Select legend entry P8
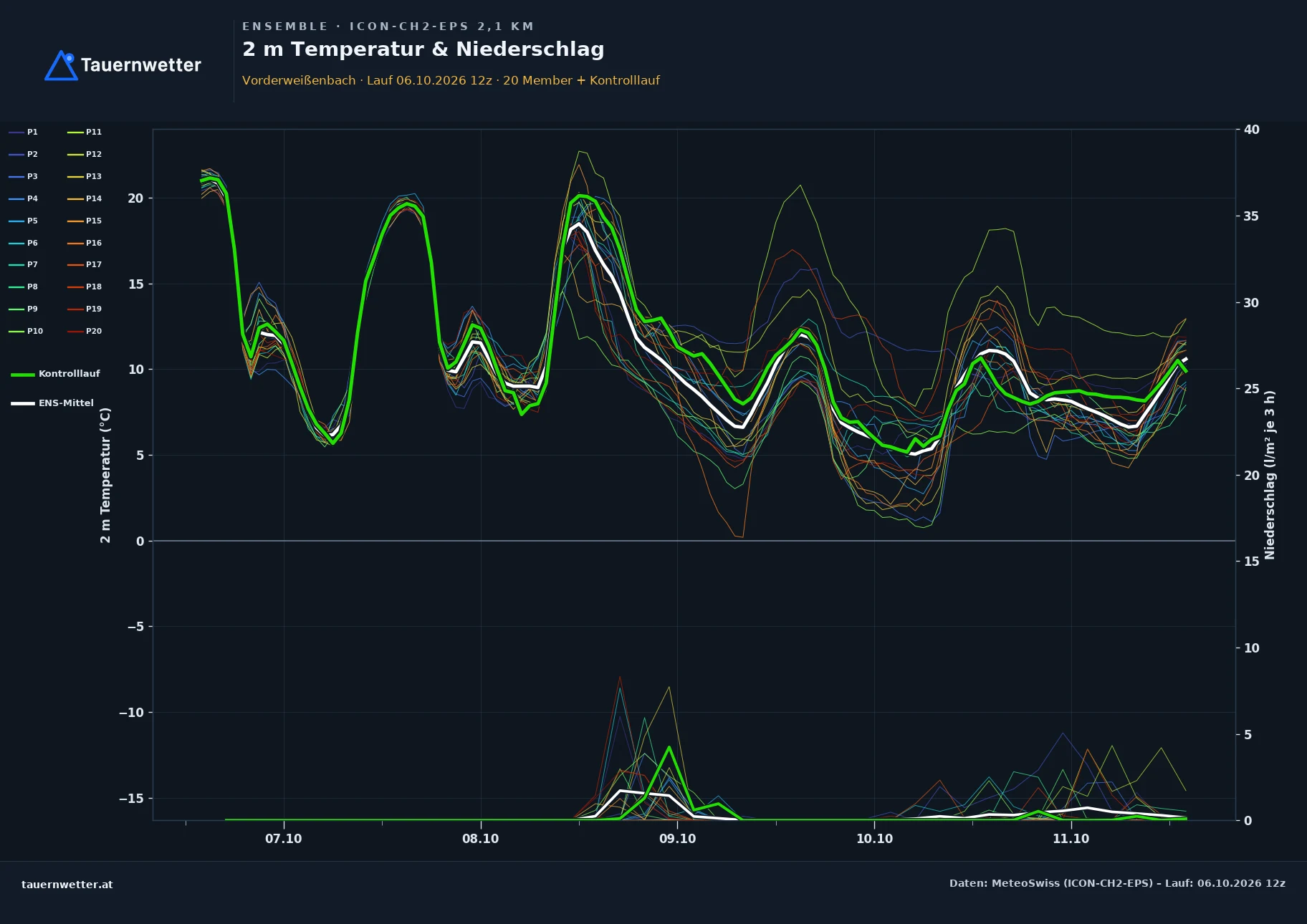 [24, 287]
